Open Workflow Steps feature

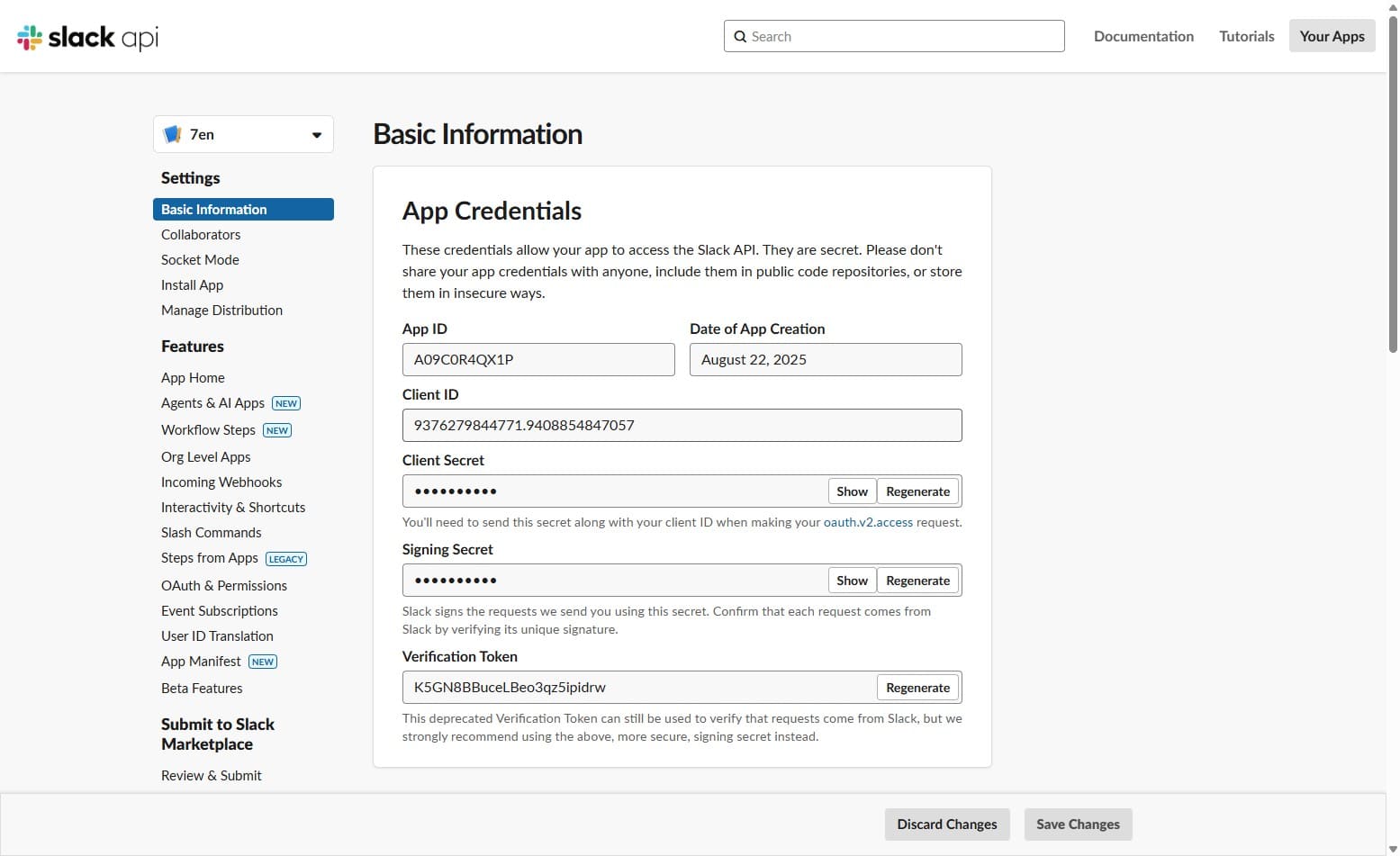click(208, 429)
